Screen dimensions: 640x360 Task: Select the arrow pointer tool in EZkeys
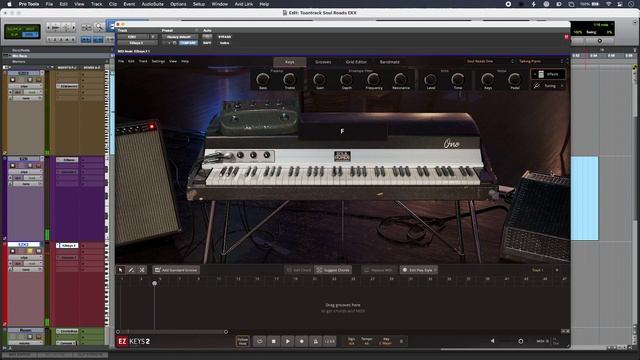(x=120, y=270)
